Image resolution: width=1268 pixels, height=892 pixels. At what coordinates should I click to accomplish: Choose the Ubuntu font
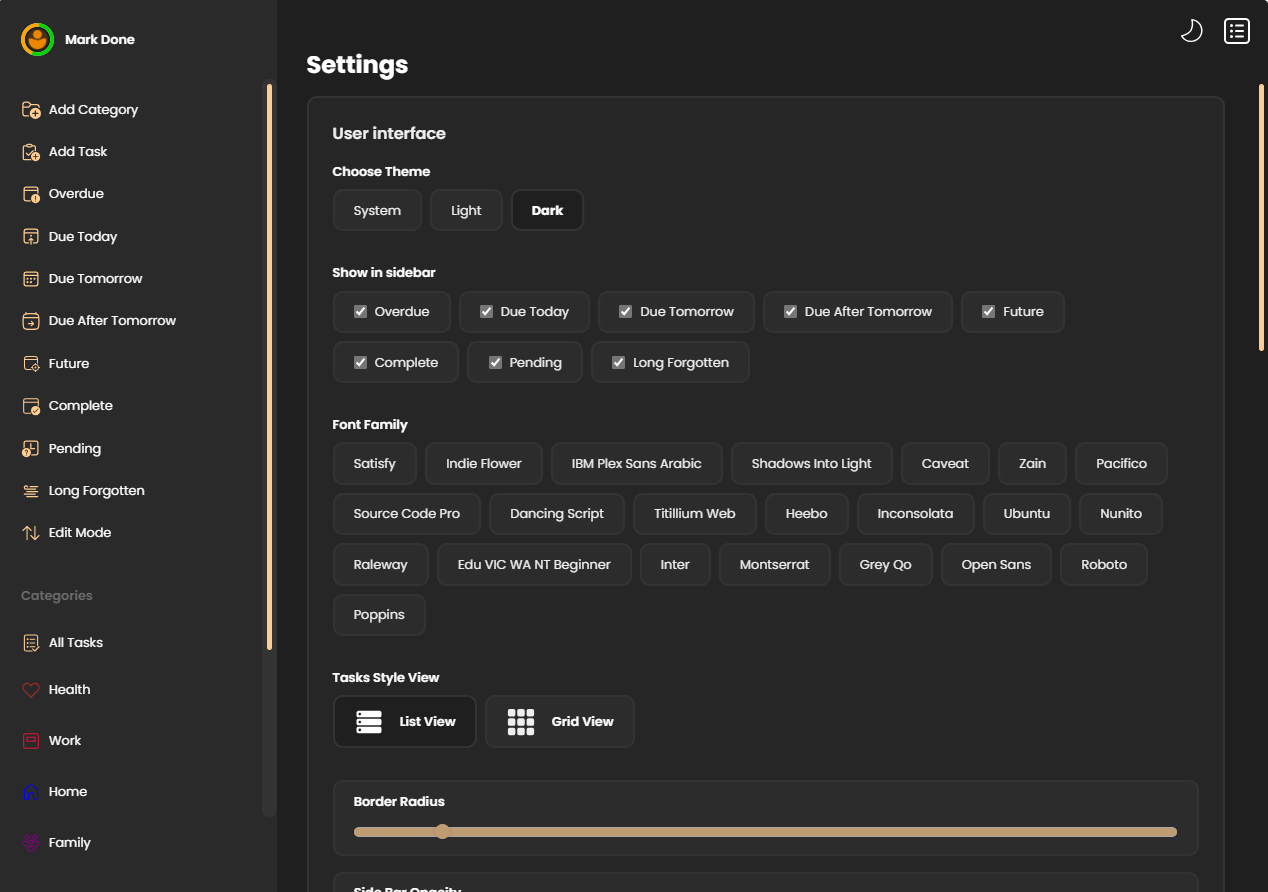point(1027,514)
